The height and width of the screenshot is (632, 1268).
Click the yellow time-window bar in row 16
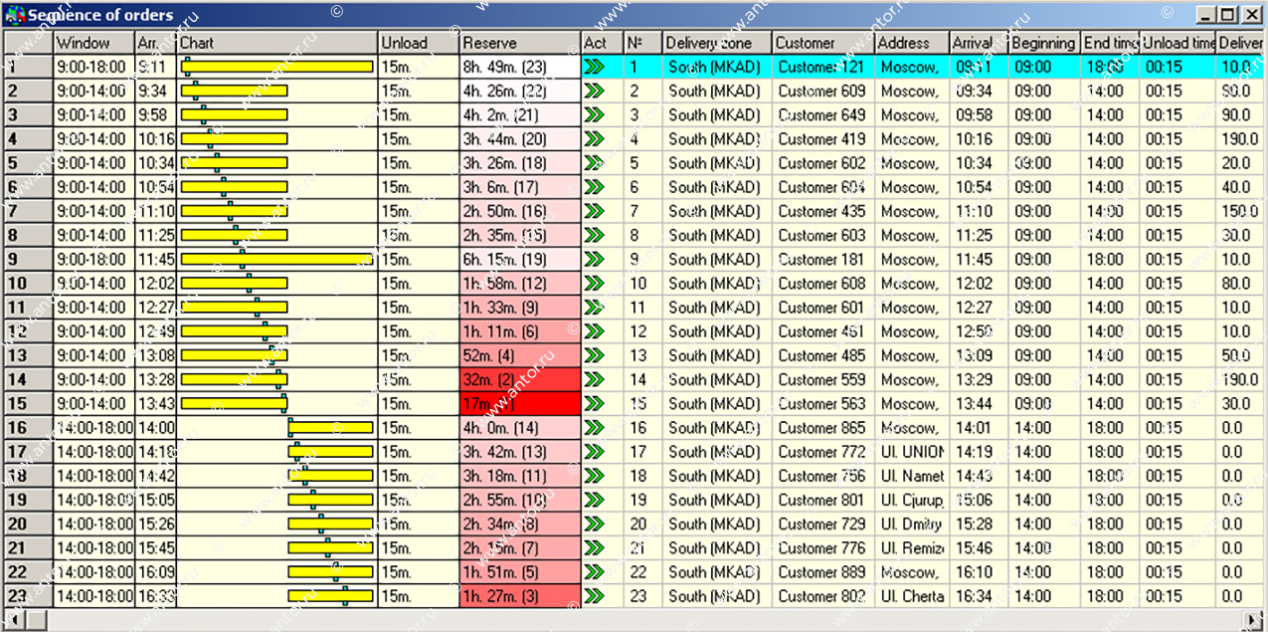coord(331,427)
